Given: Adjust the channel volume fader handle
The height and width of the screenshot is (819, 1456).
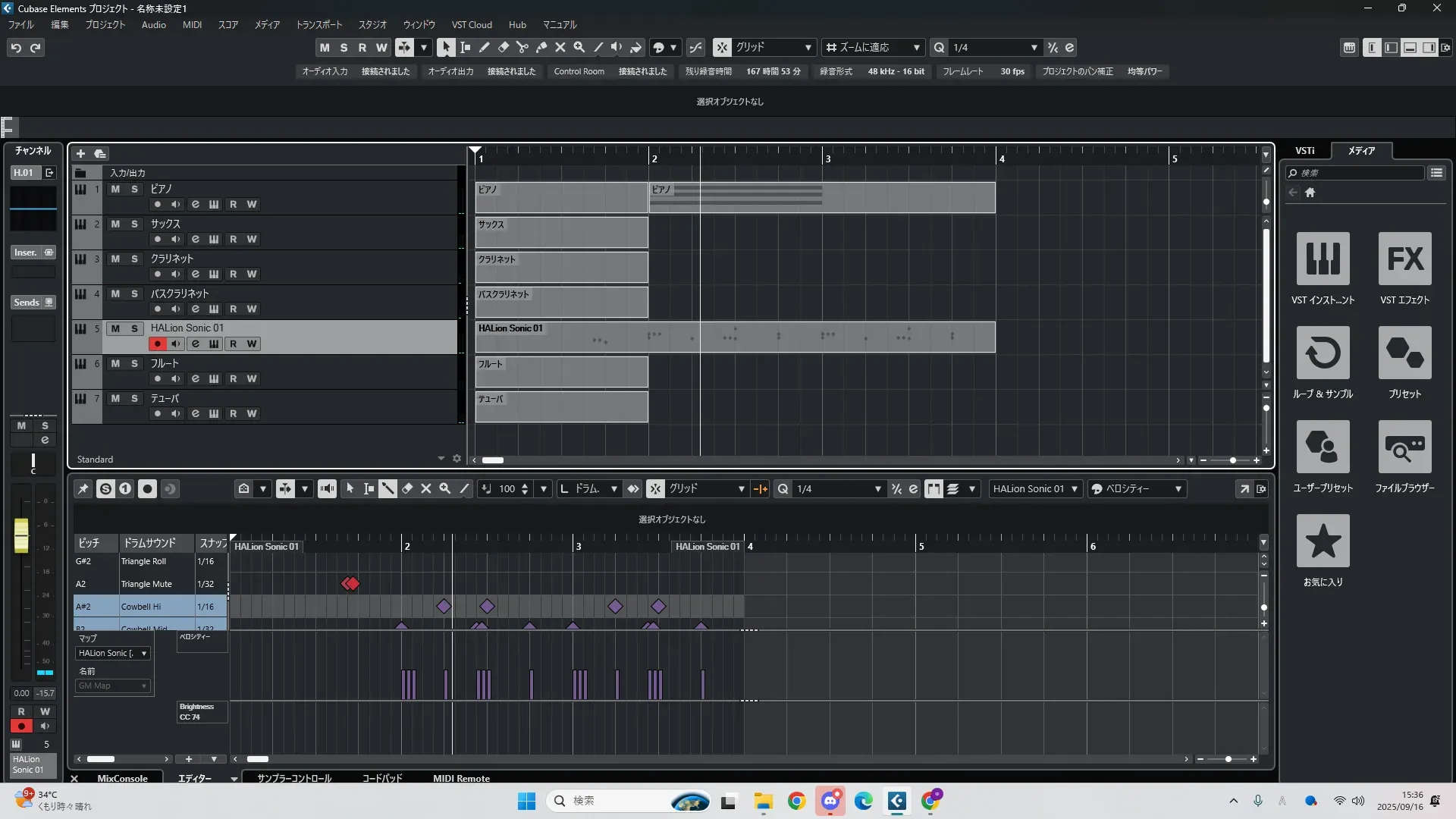Looking at the screenshot, I should pyautogui.click(x=21, y=535).
